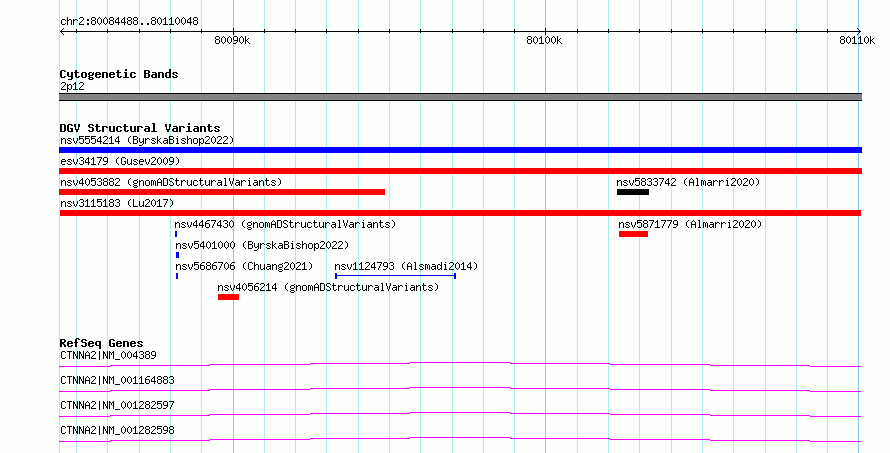
Task: Open transcript CTNNA2|NM_001282598 label
Action: (117, 430)
